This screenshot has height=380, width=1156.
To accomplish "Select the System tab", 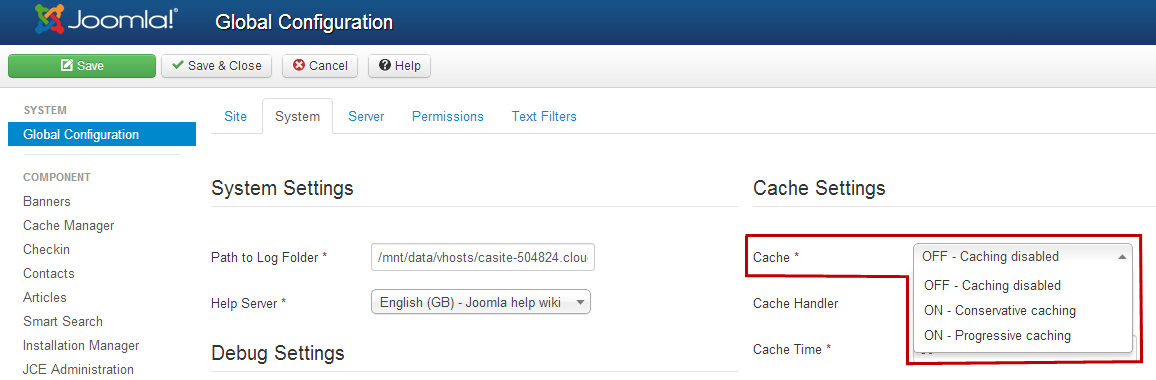I will point(297,117).
